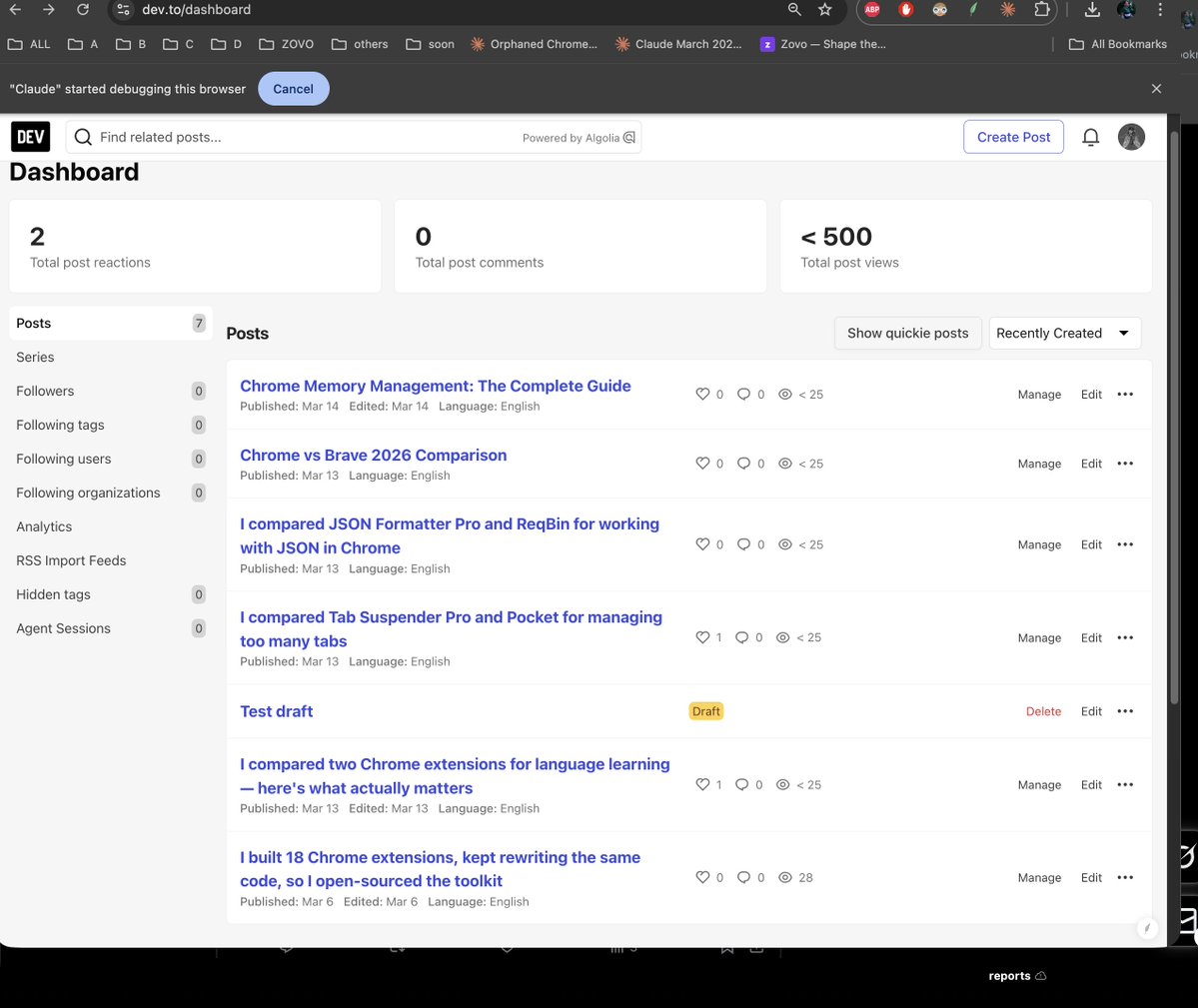Edit the Test draft post

pyautogui.click(x=1091, y=711)
